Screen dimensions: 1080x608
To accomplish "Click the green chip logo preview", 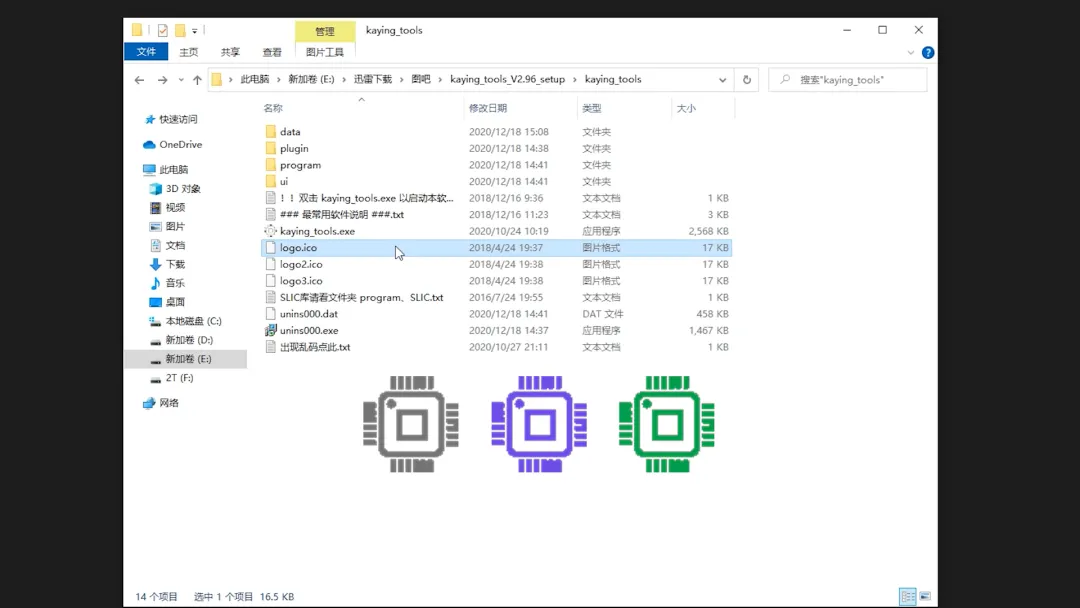I will point(667,424).
